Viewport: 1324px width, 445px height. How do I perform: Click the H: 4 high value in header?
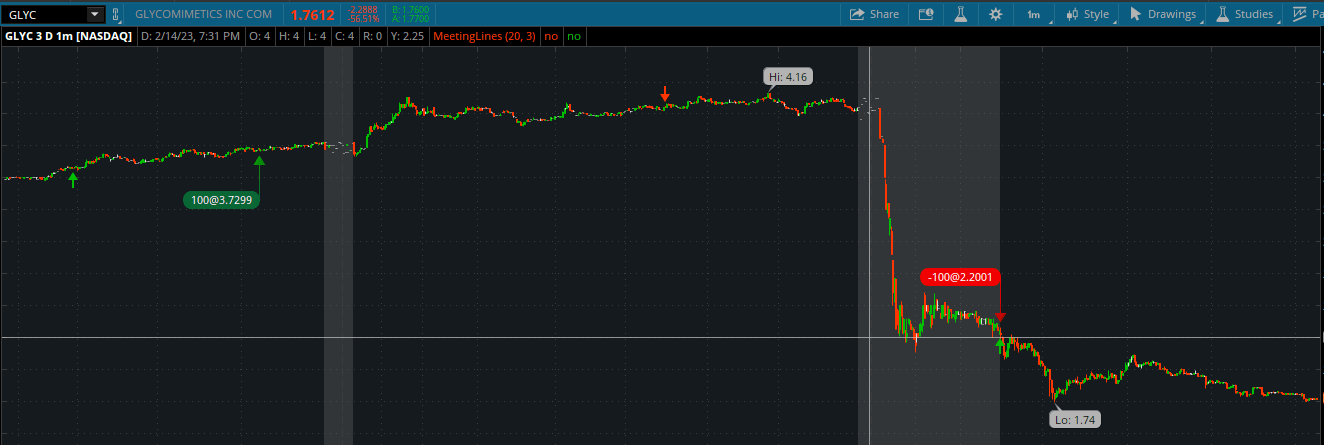coord(289,36)
